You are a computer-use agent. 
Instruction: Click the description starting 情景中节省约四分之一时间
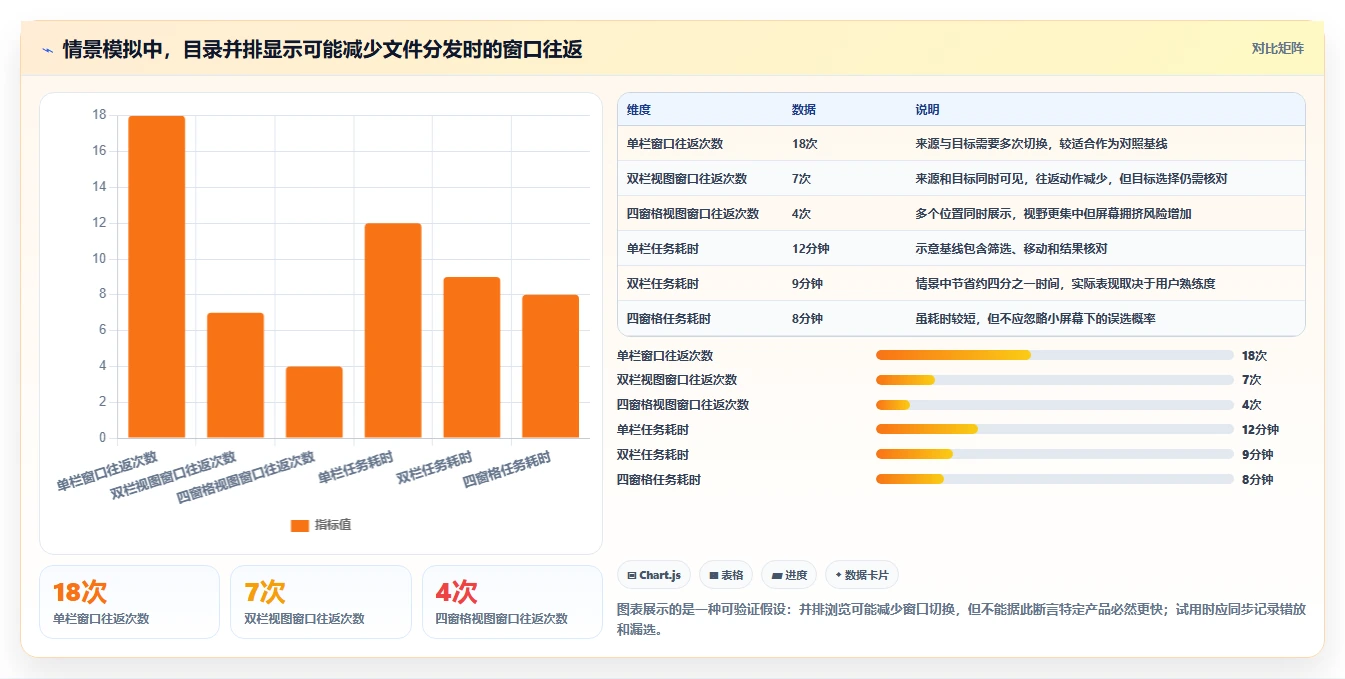1065,284
